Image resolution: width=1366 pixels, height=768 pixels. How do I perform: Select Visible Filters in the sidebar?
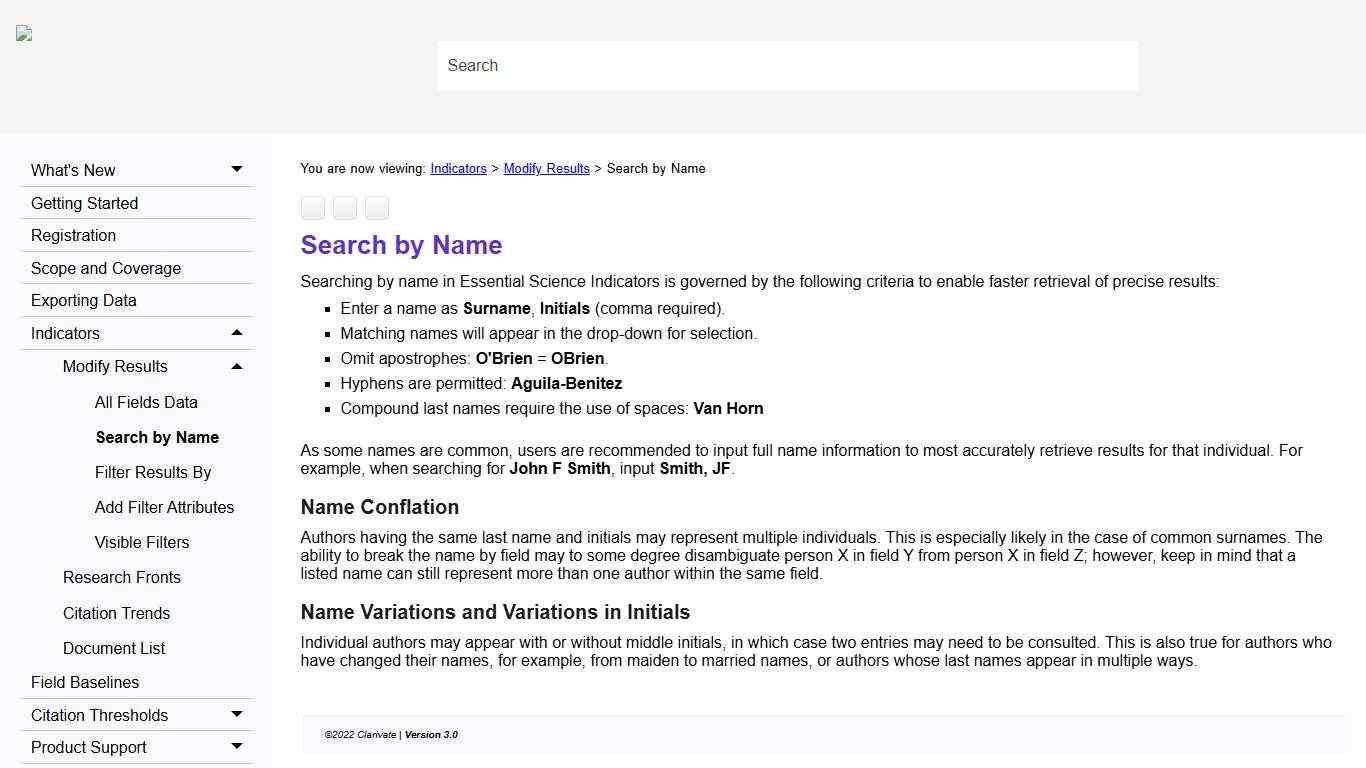(x=142, y=542)
